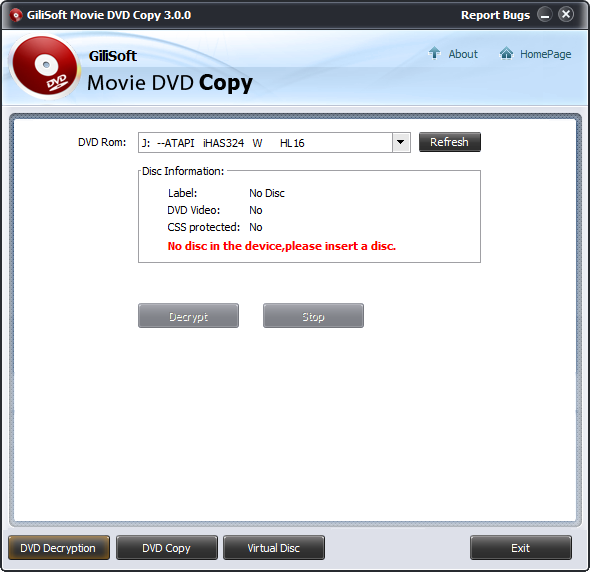The image size is (590, 572).
Task: Expand the DVD Rom drive dropdown arrow
Action: (x=401, y=142)
